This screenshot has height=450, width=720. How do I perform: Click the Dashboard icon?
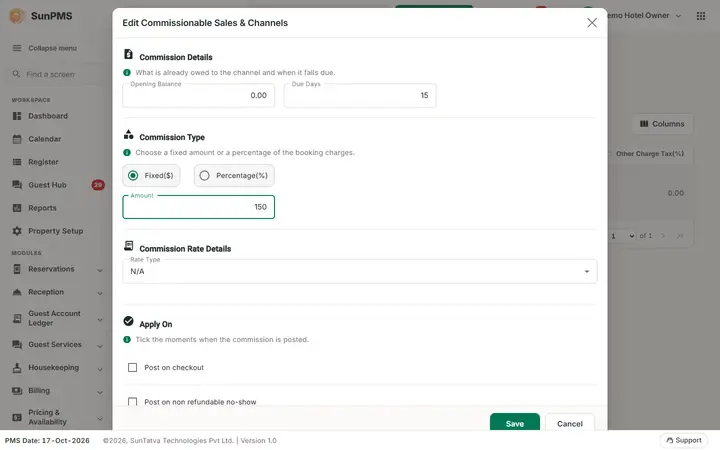point(17,116)
